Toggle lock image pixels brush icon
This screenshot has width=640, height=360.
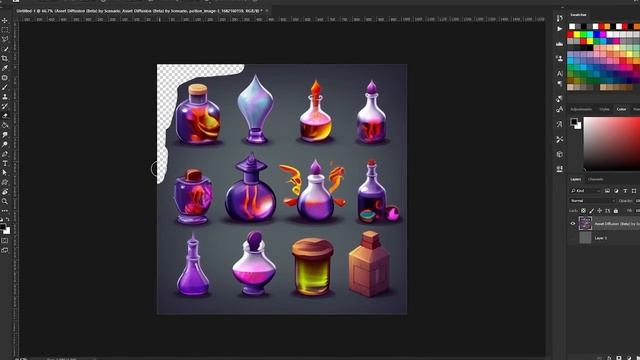coord(591,211)
